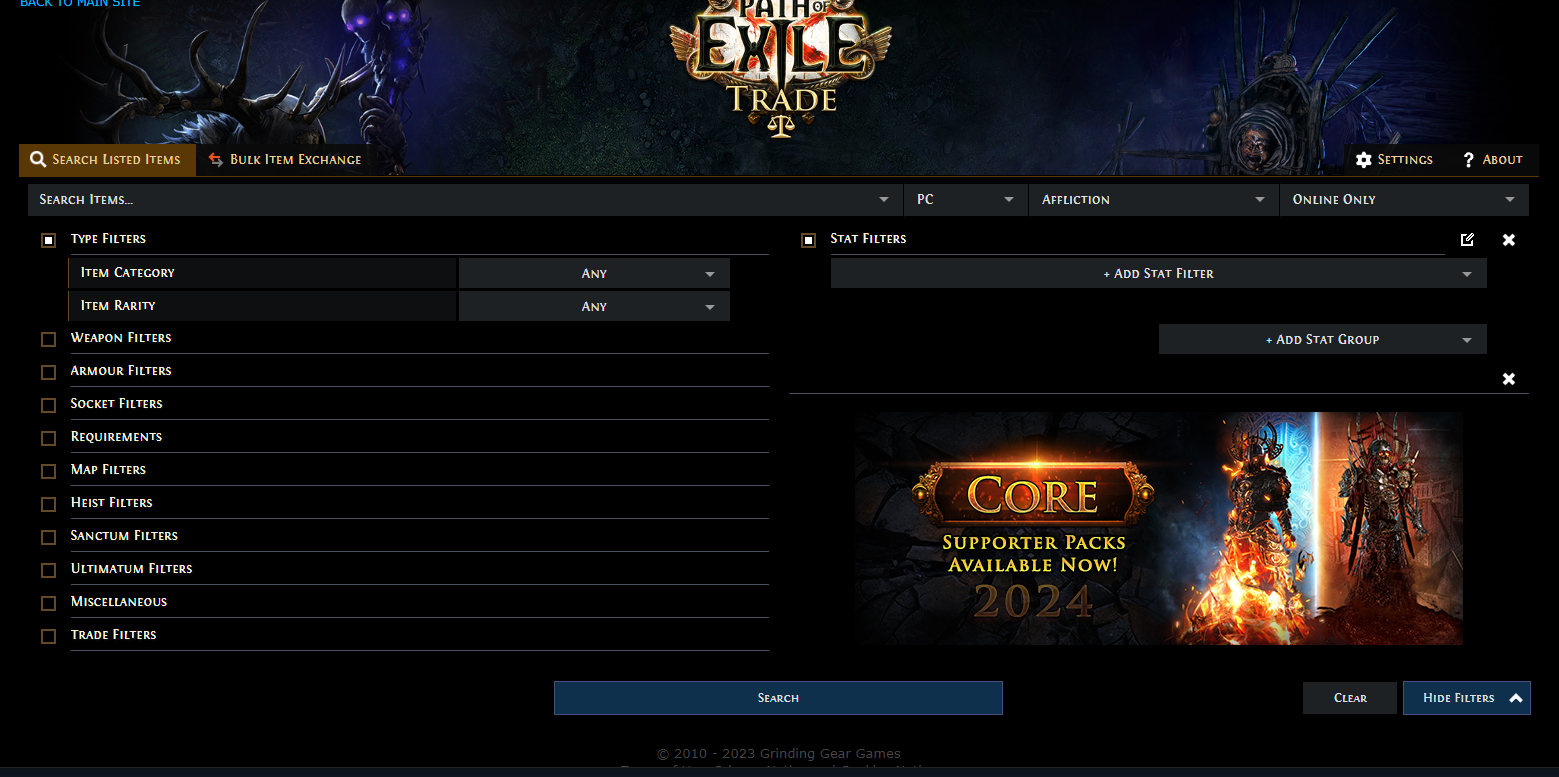Expand the Map Filters heading

pyautogui.click(x=108, y=470)
